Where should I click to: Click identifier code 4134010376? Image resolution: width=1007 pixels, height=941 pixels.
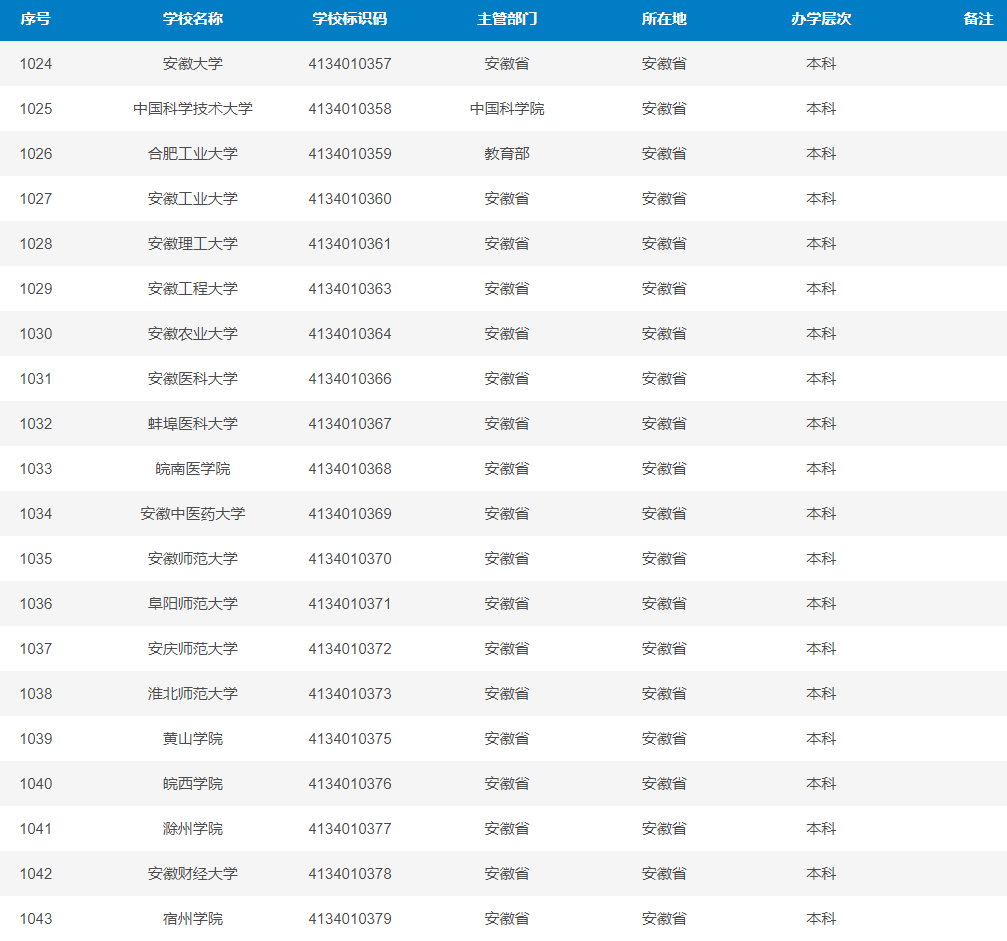[350, 784]
